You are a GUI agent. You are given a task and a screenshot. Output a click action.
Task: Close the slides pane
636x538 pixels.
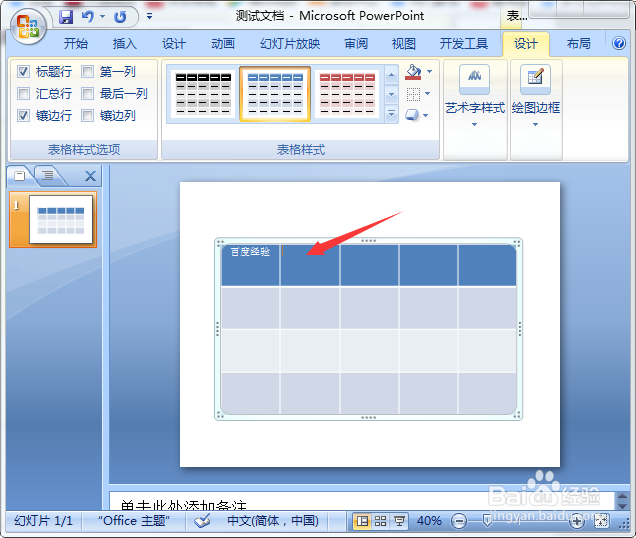[x=90, y=176]
